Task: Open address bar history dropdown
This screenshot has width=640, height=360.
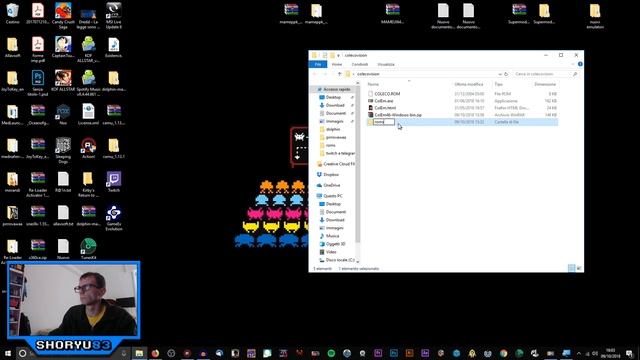Action: [x=500, y=74]
